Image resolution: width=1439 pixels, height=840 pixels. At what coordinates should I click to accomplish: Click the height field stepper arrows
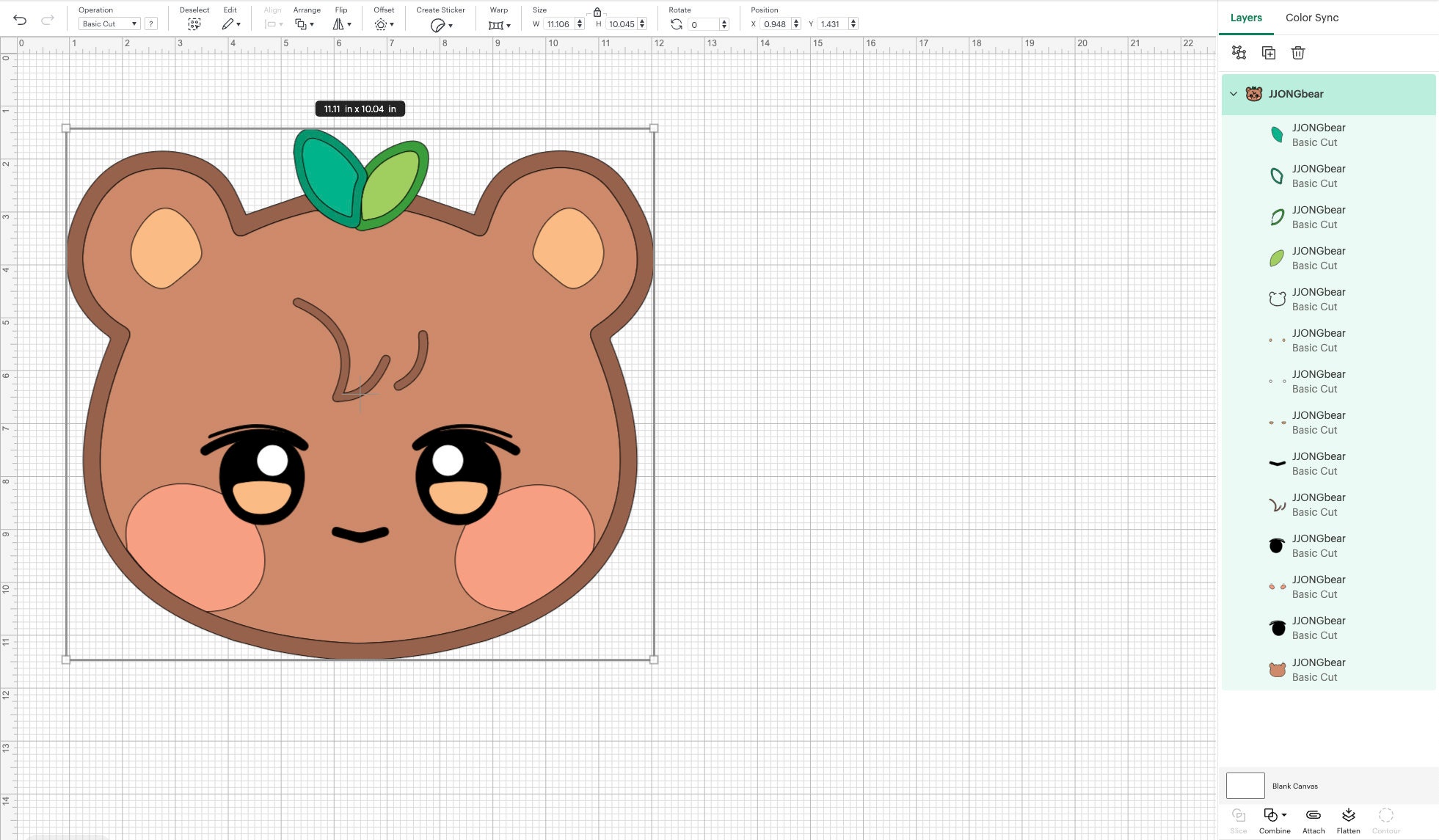point(642,24)
